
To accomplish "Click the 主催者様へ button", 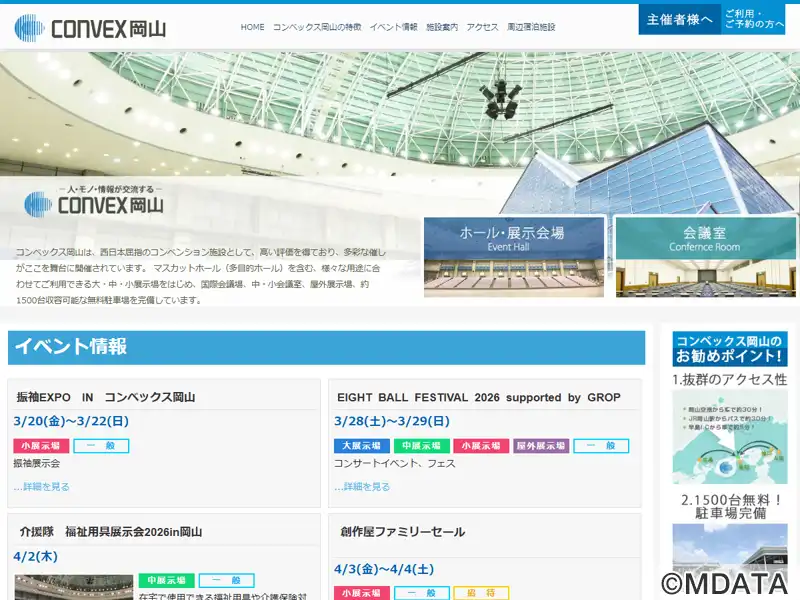I will point(680,19).
